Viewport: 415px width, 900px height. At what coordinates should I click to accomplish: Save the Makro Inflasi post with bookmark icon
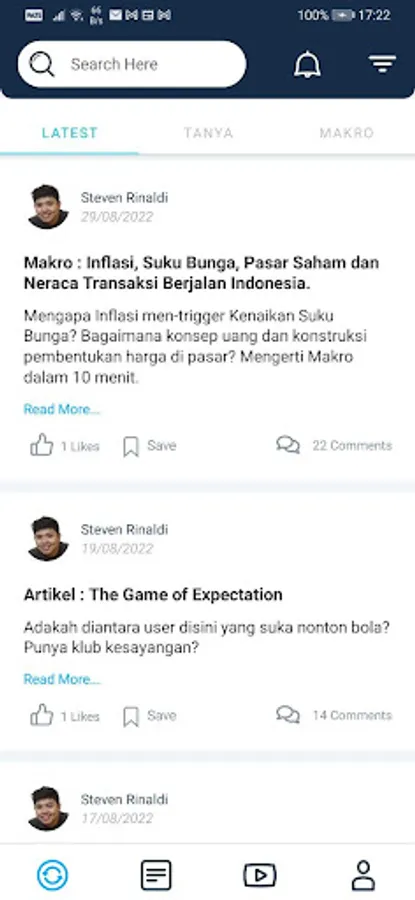tap(131, 446)
